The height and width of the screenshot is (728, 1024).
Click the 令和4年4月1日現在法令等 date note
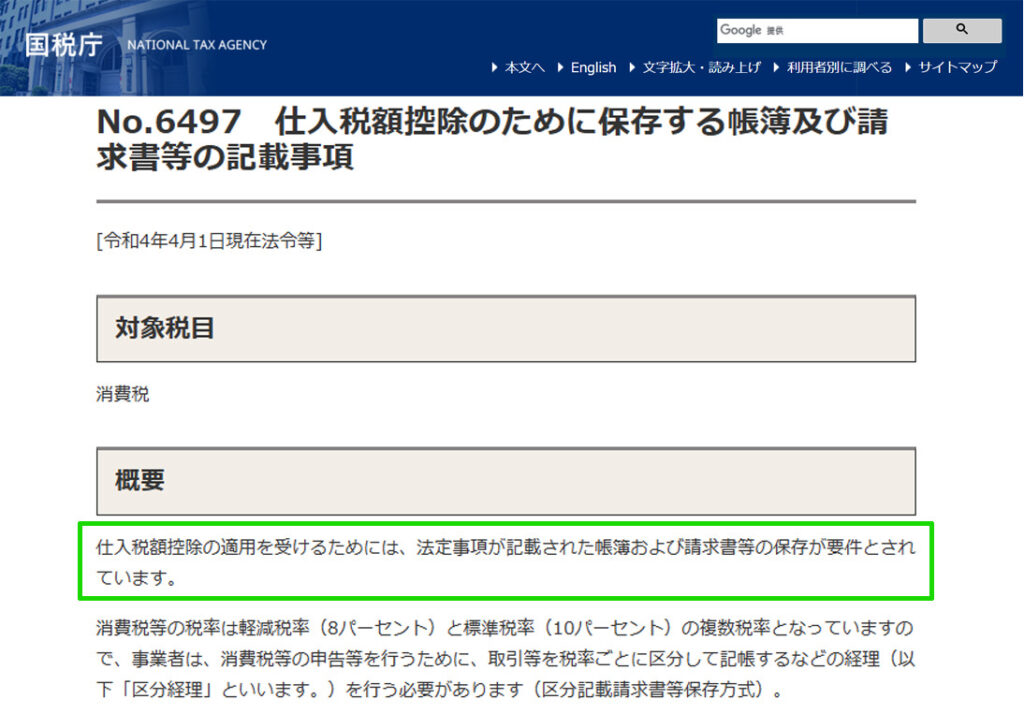(209, 241)
